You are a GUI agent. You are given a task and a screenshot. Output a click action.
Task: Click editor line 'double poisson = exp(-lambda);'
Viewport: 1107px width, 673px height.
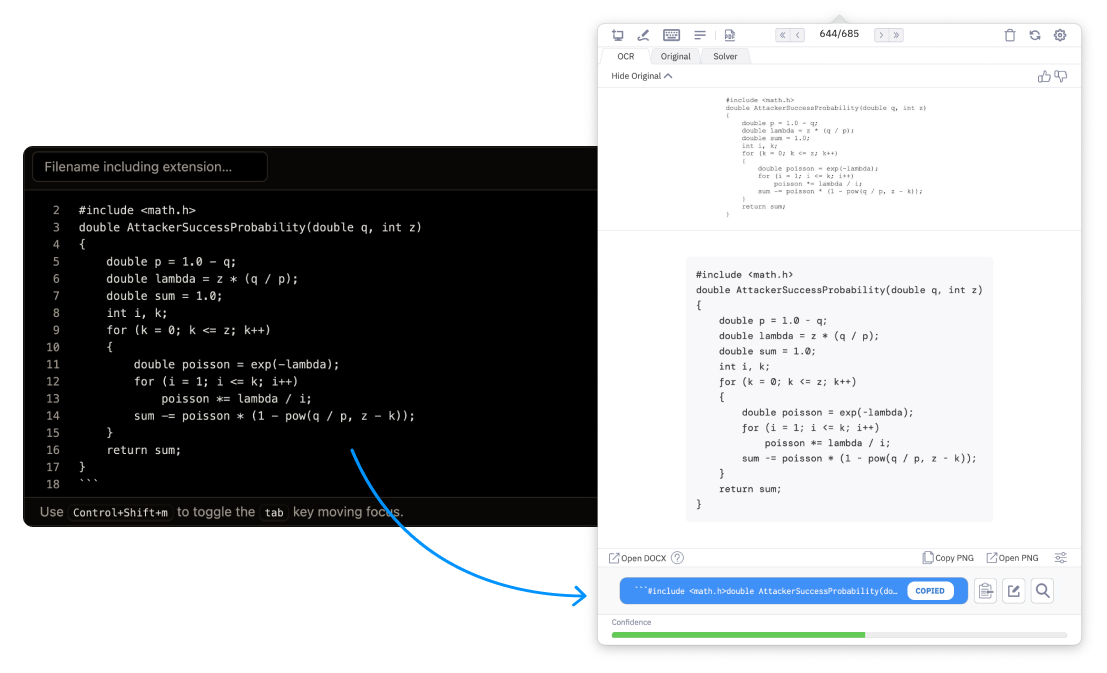point(237,364)
